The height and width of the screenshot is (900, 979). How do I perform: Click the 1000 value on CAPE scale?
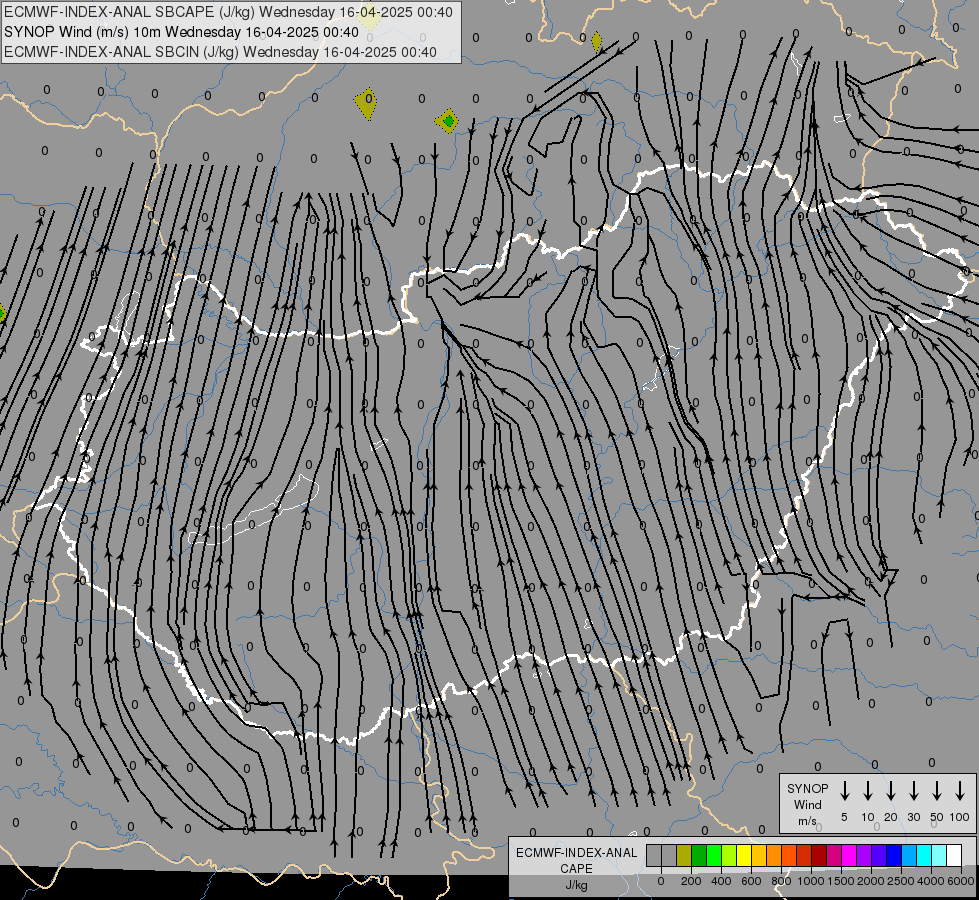click(x=811, y=881)
